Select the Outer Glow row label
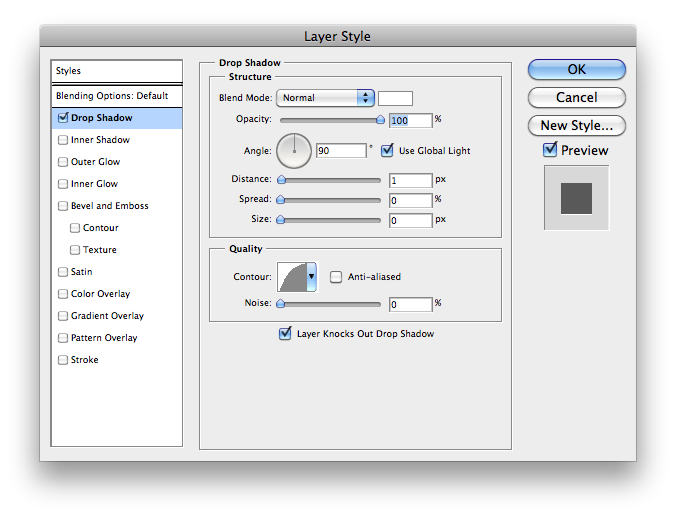 pyautogui.click(x=96, y=162)
